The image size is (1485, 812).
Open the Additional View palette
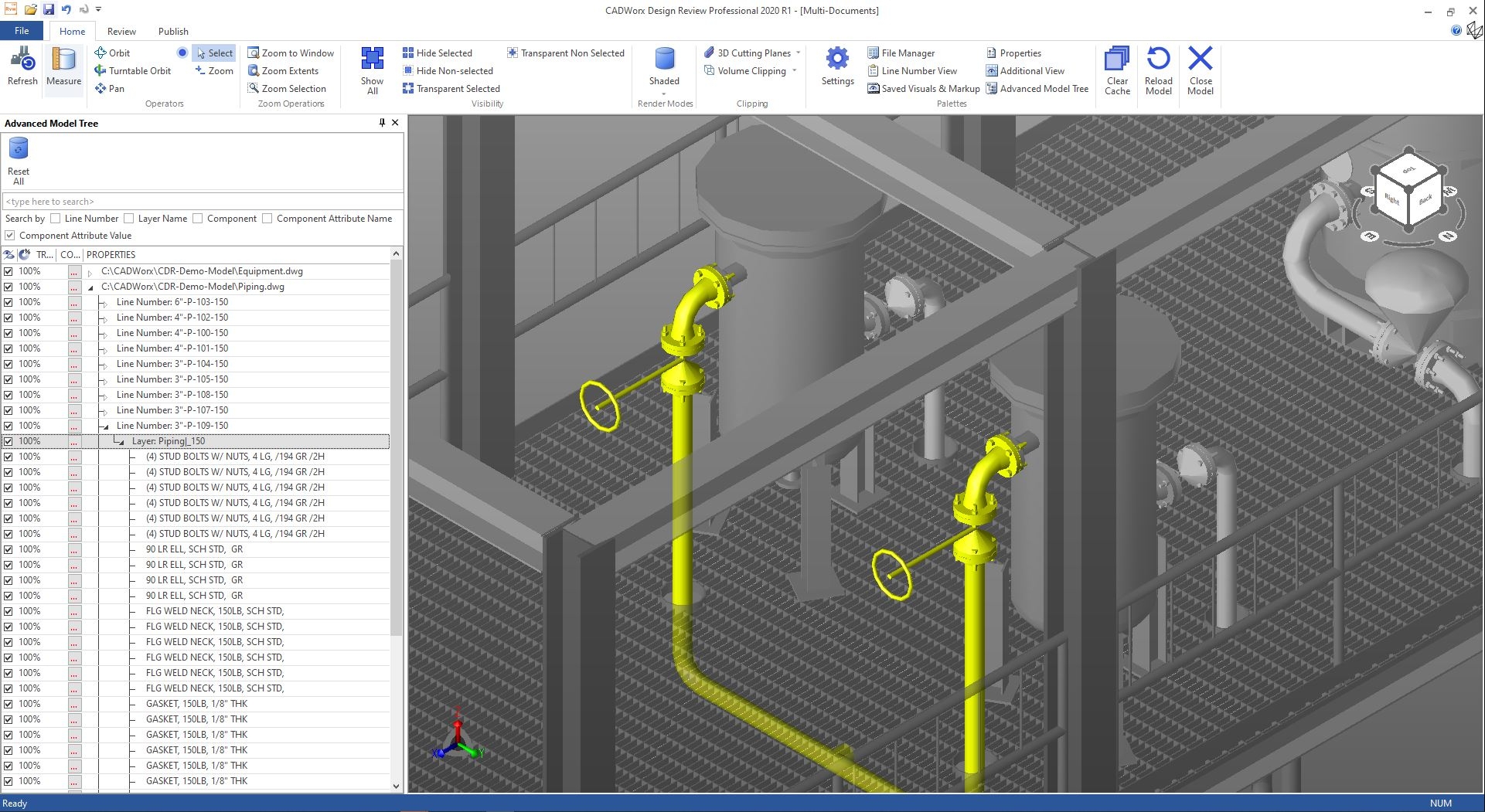click(x=1025, y=70)
